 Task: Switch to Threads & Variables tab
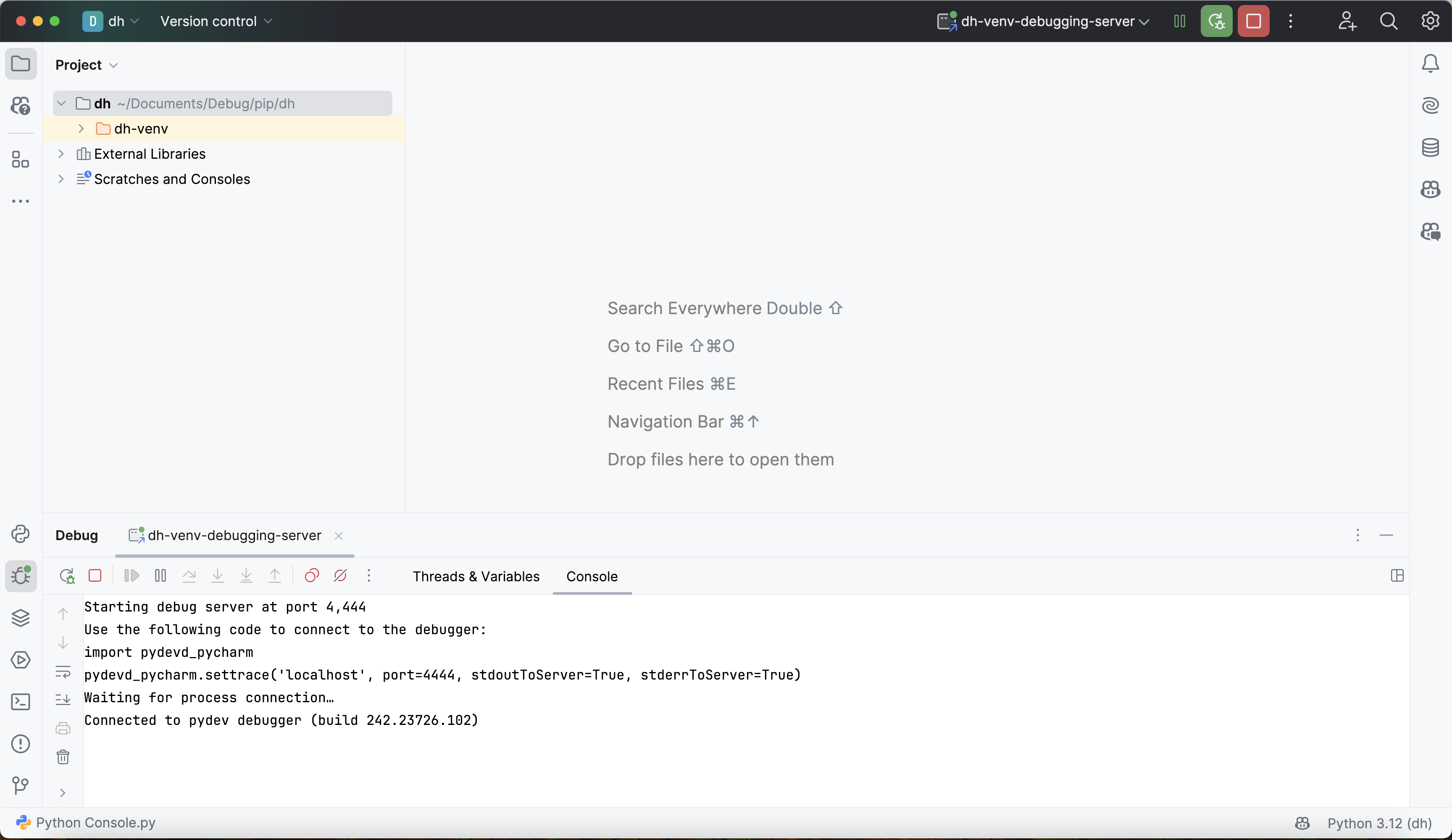pos(476,577)
